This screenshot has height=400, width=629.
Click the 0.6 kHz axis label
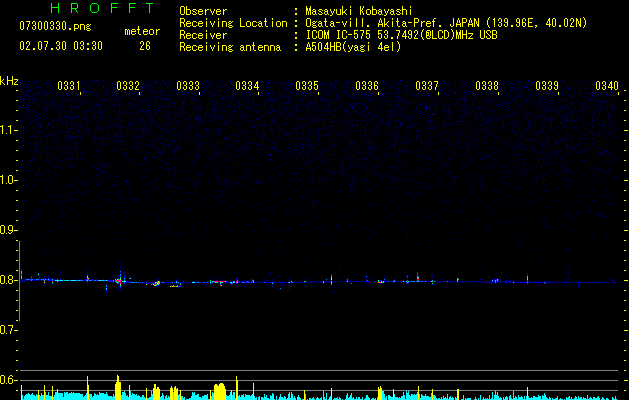coord(8,380)
